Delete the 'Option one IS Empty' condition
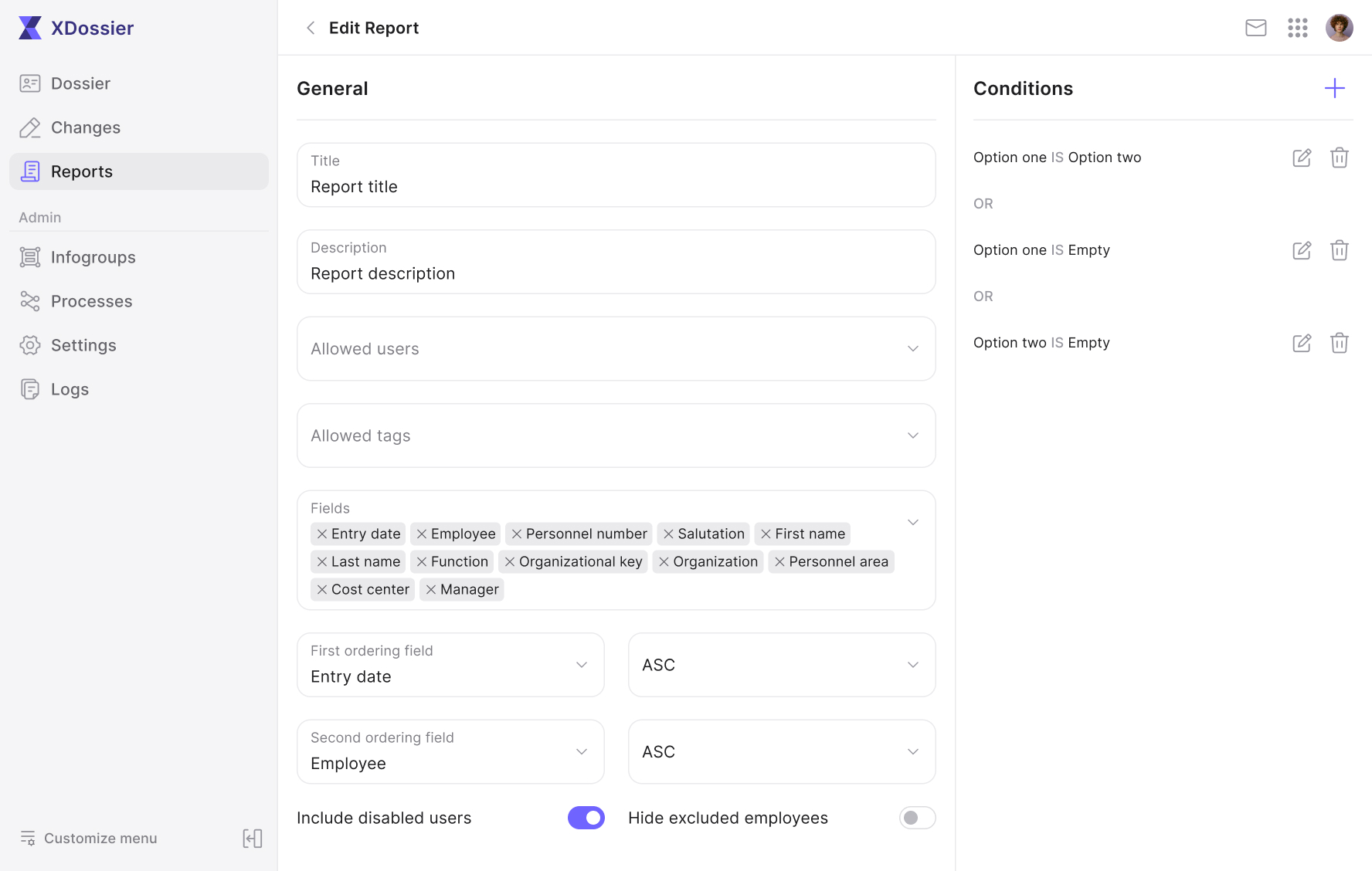Image resolution: width=1372 pixels, height=871 pixels. (x=1339, y=250)
